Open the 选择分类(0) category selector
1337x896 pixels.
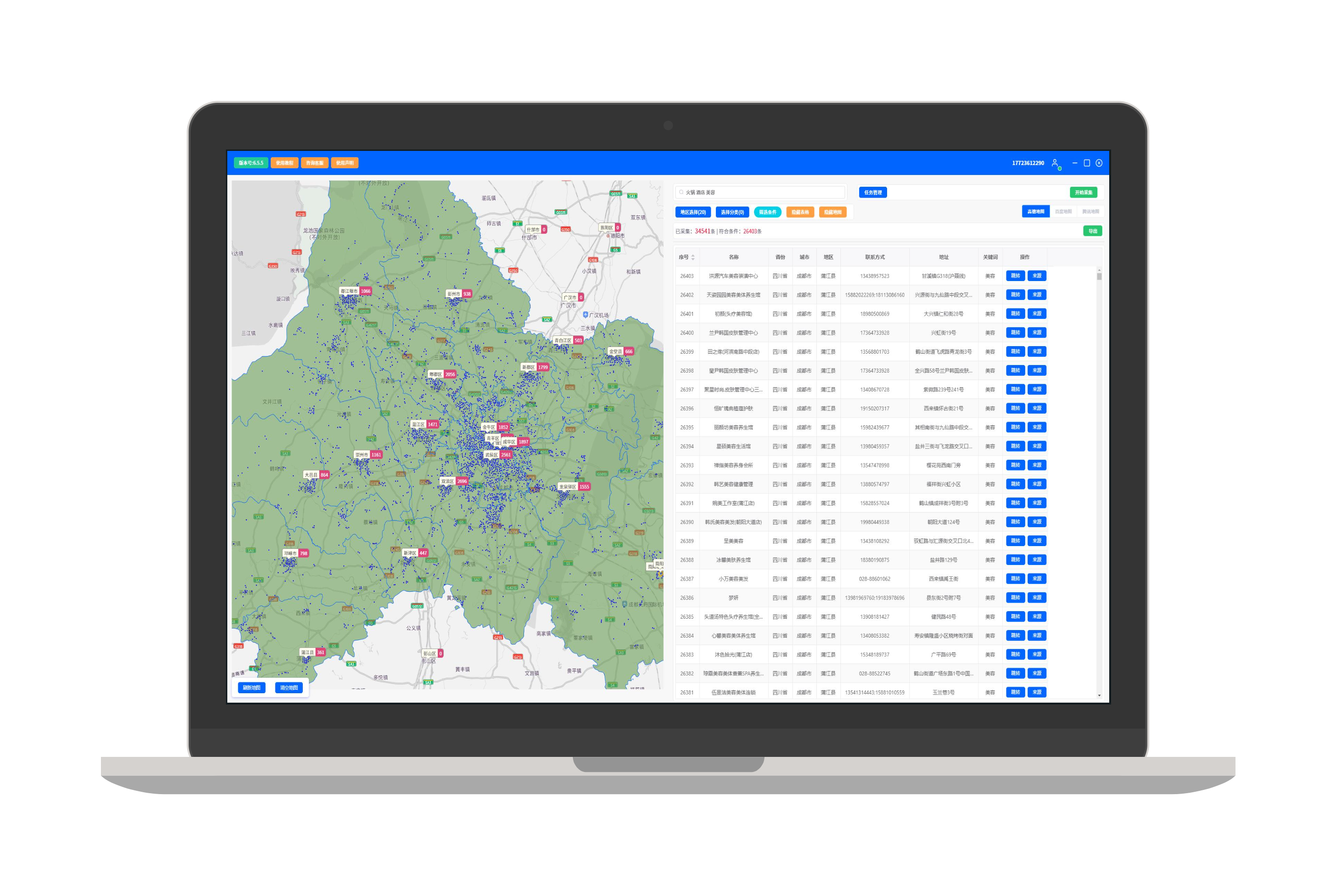[732, 212]
